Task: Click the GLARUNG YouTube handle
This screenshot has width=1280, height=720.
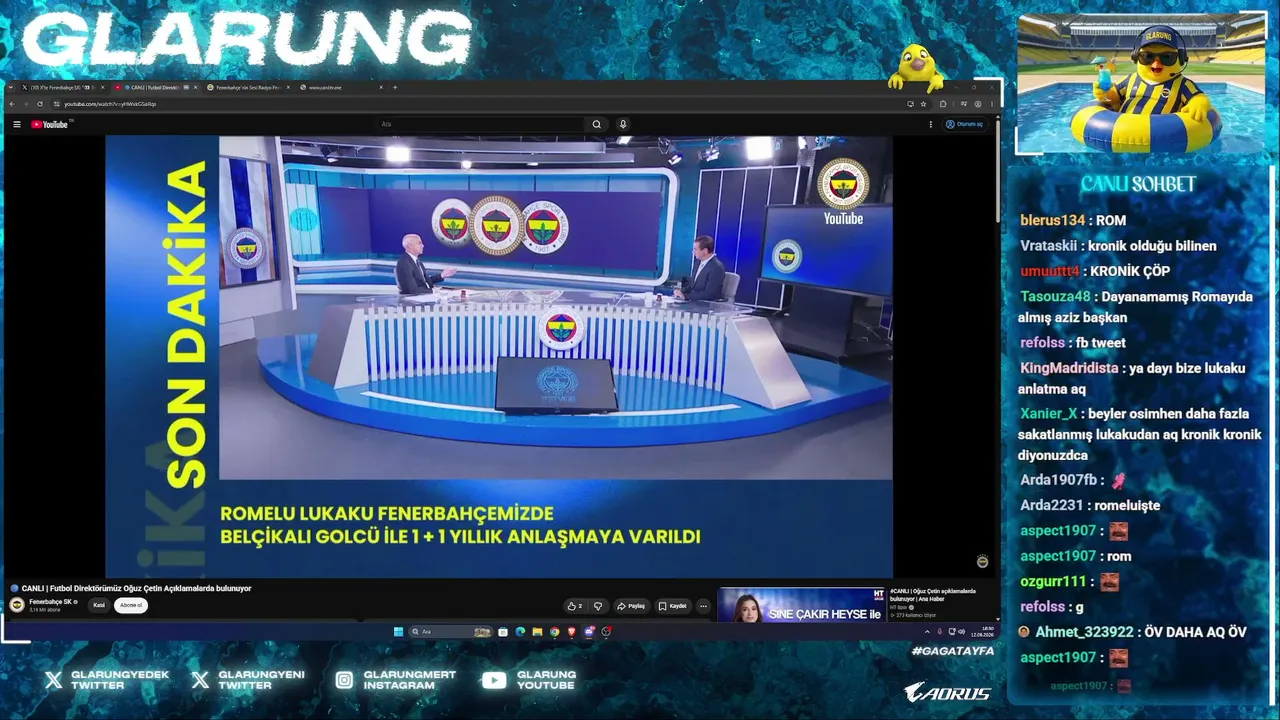Action: [x=546, y=680]
